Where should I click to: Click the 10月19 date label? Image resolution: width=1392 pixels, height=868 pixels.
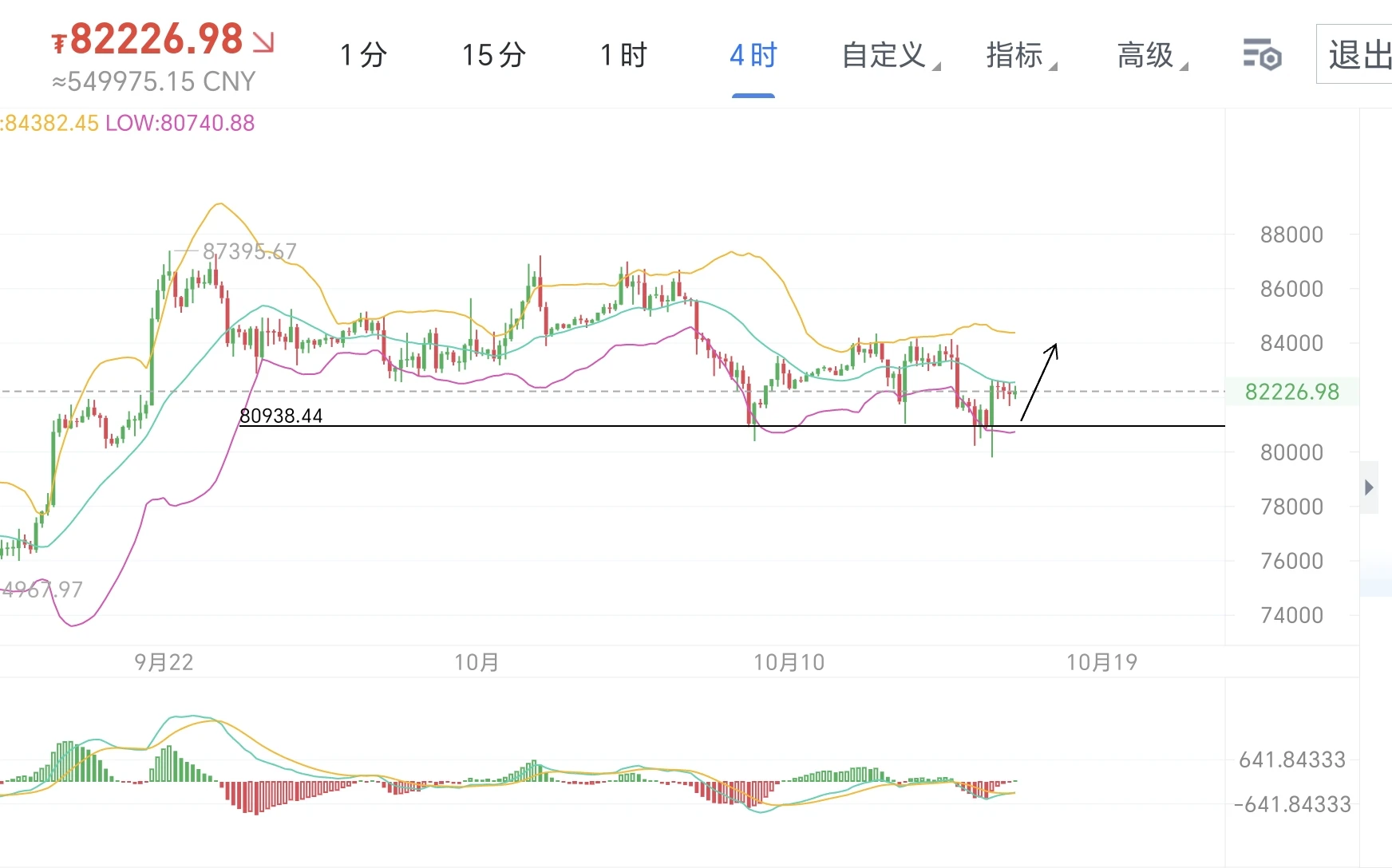pos(1102,662)
